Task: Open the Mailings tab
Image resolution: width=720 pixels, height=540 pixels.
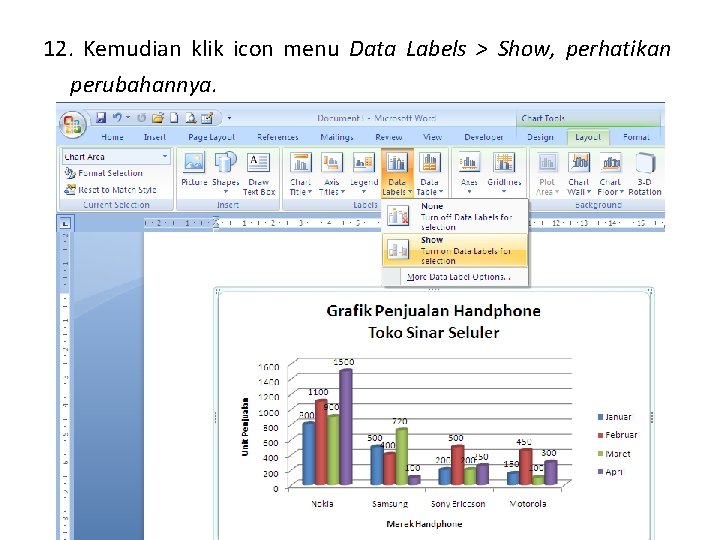Action: (337, 137)
